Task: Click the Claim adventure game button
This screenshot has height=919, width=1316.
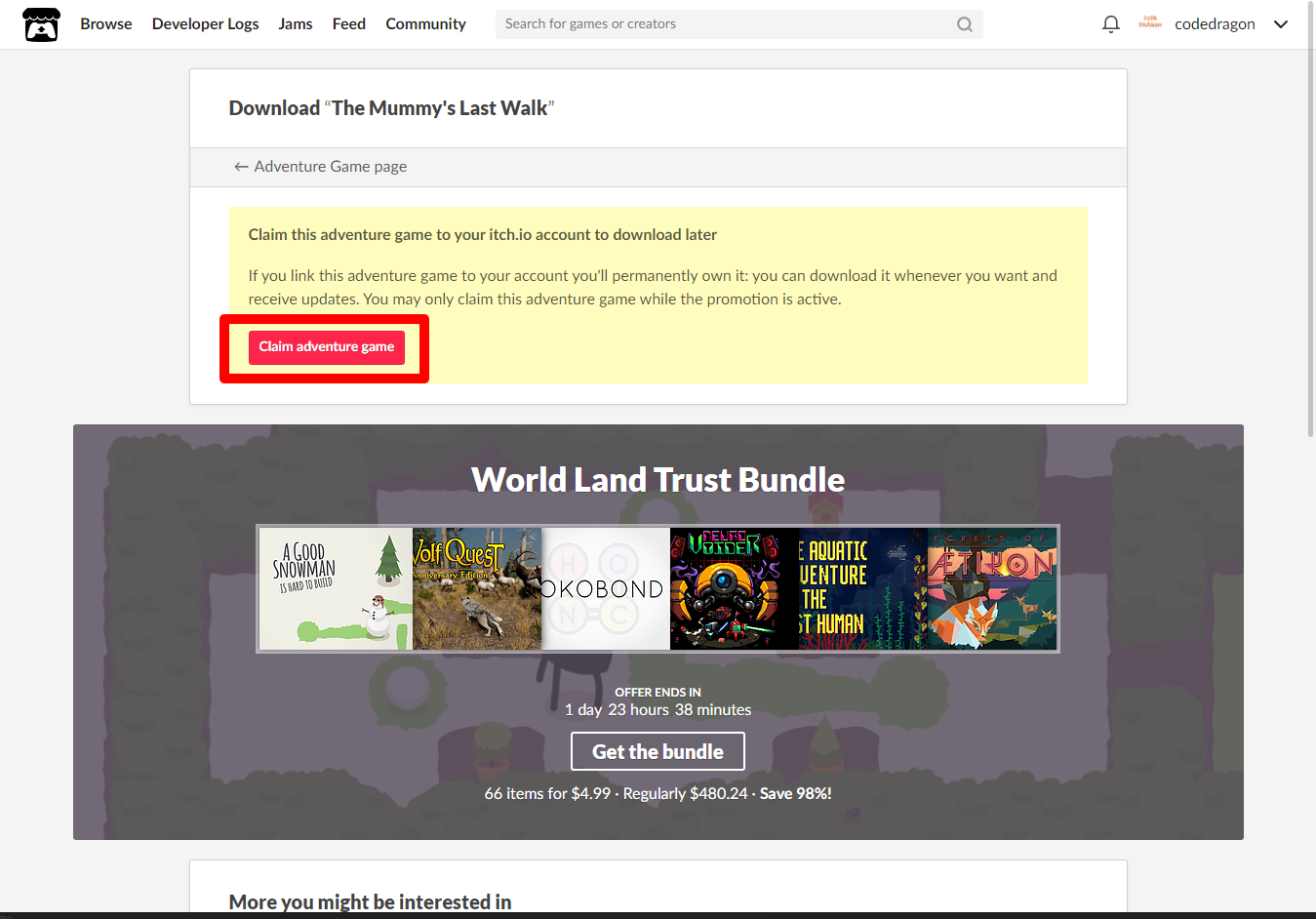Action: pyautogui.click(x=326, y=347)
